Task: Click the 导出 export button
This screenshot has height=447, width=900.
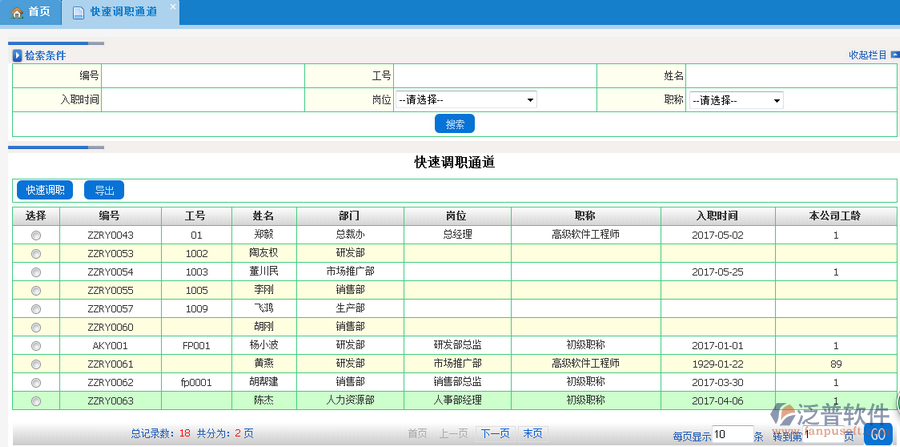Action: coord(104,190)
